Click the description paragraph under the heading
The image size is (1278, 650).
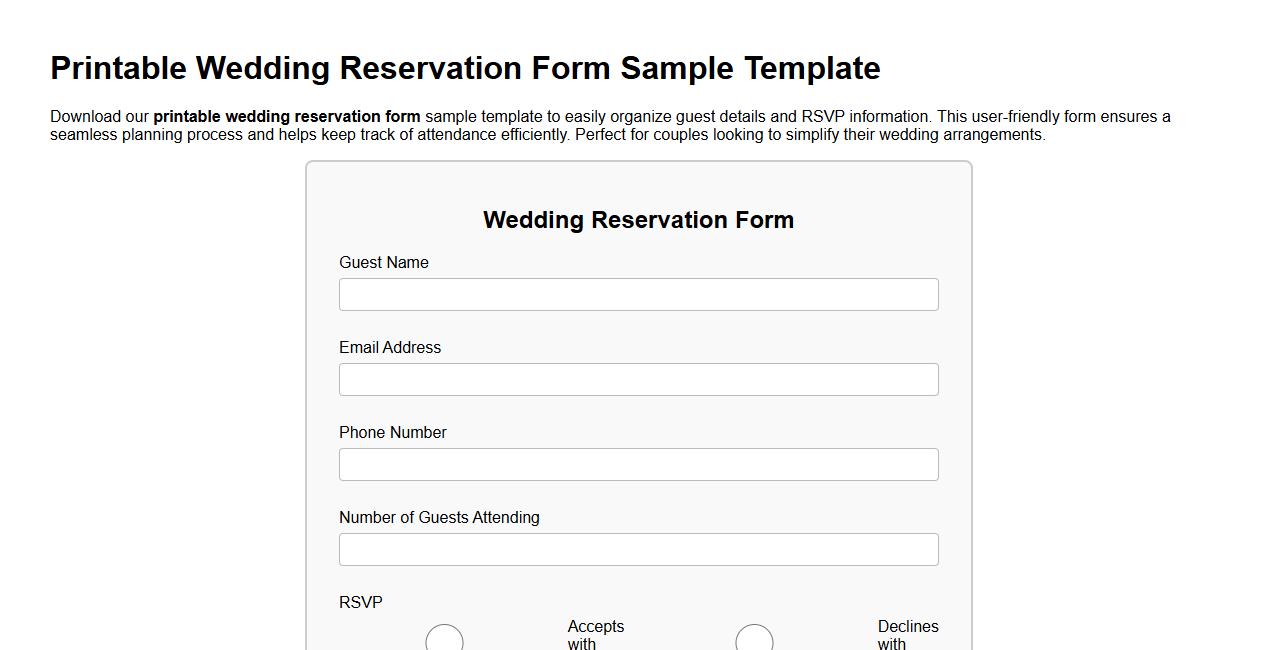click(610, 124)
